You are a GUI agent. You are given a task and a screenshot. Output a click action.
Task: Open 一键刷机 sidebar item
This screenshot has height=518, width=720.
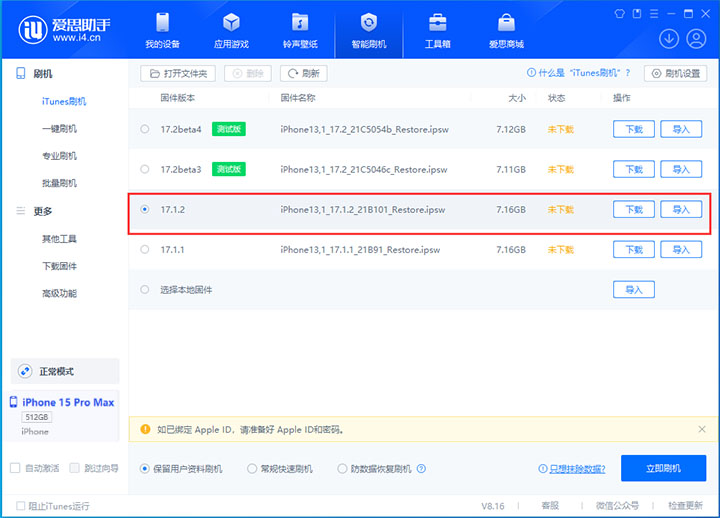pyautogui.click(x=59, y=129)
